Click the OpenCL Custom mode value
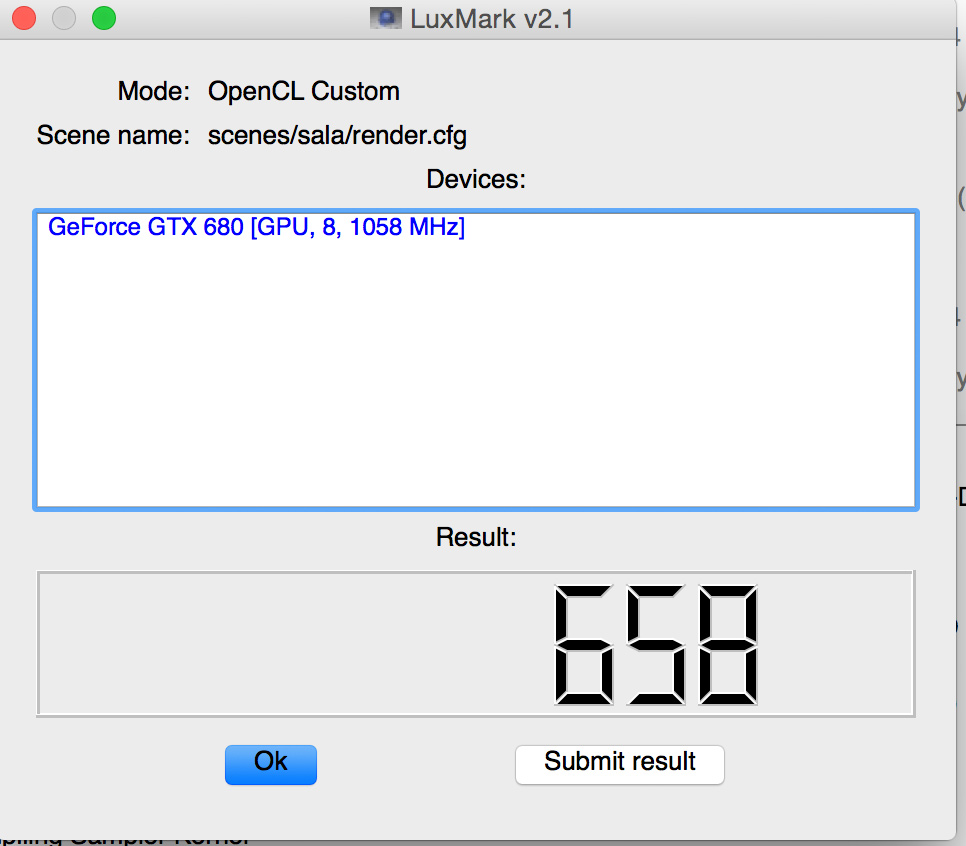 [304, 91]
